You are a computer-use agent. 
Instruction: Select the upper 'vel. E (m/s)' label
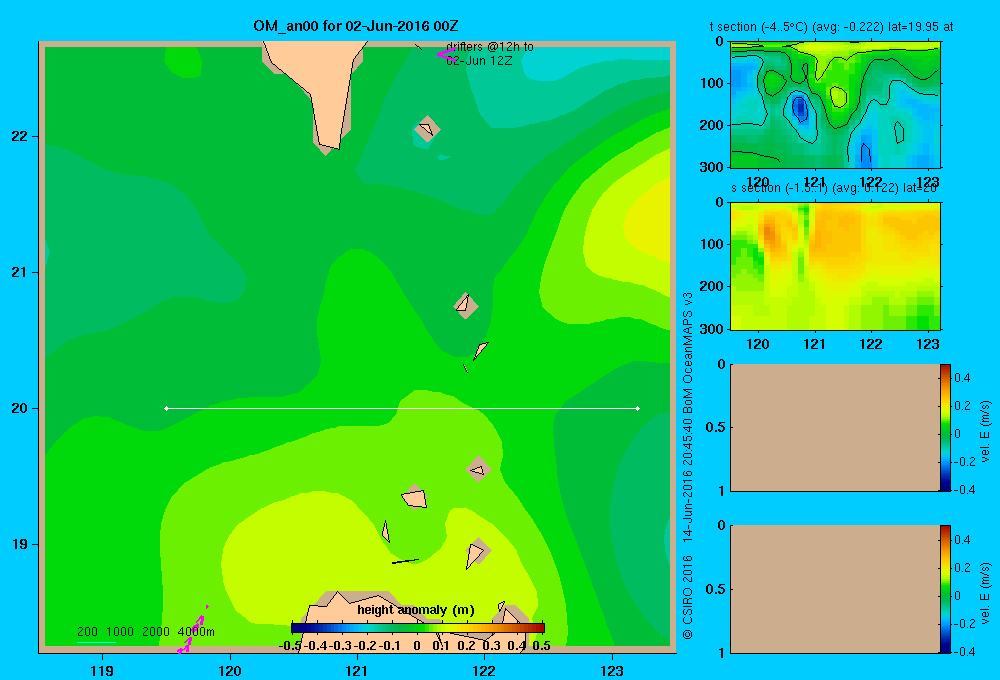[x=986, y=431]
